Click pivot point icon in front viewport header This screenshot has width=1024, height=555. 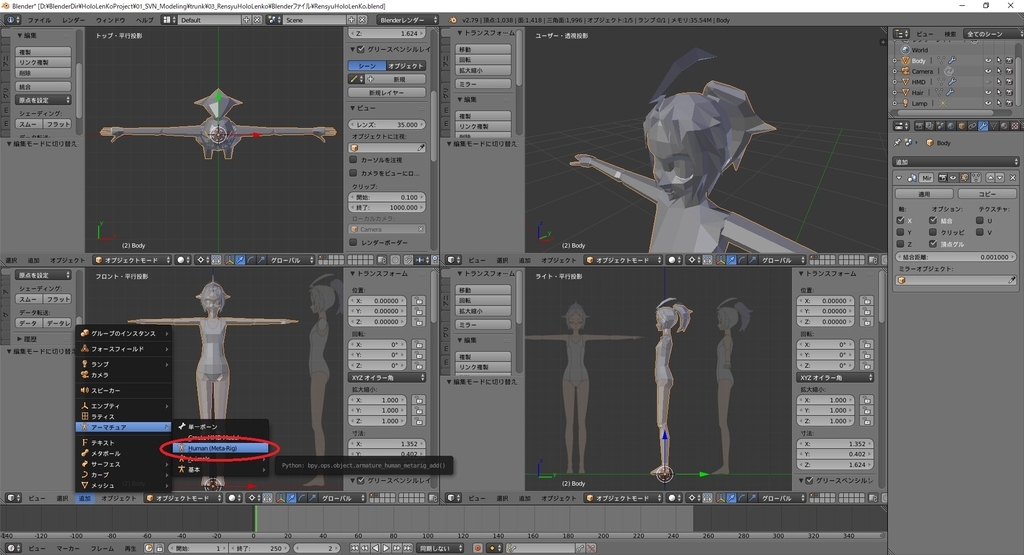click(253, 498)
